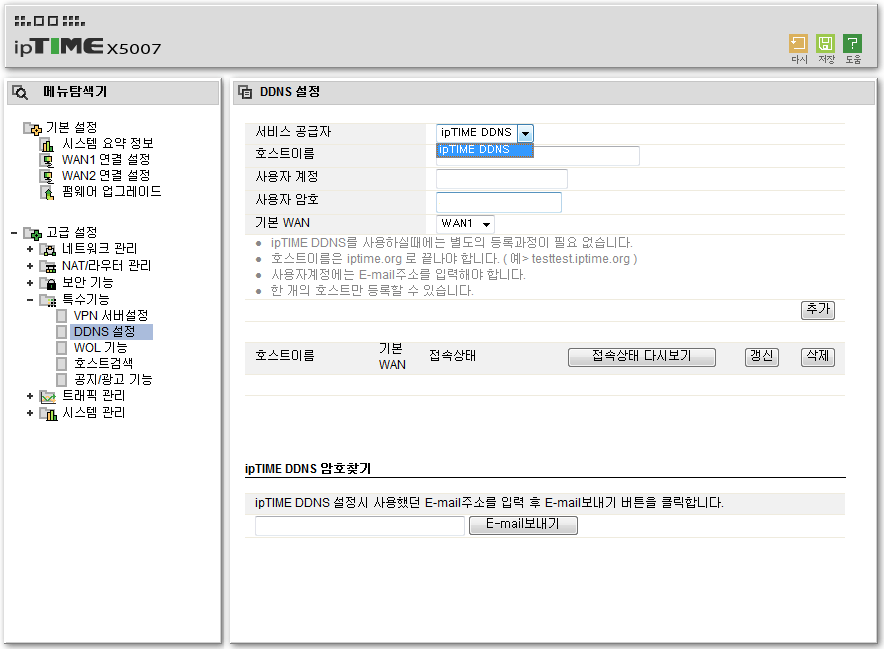Click the 기본 설정 folder icon

tap(32, 128)
